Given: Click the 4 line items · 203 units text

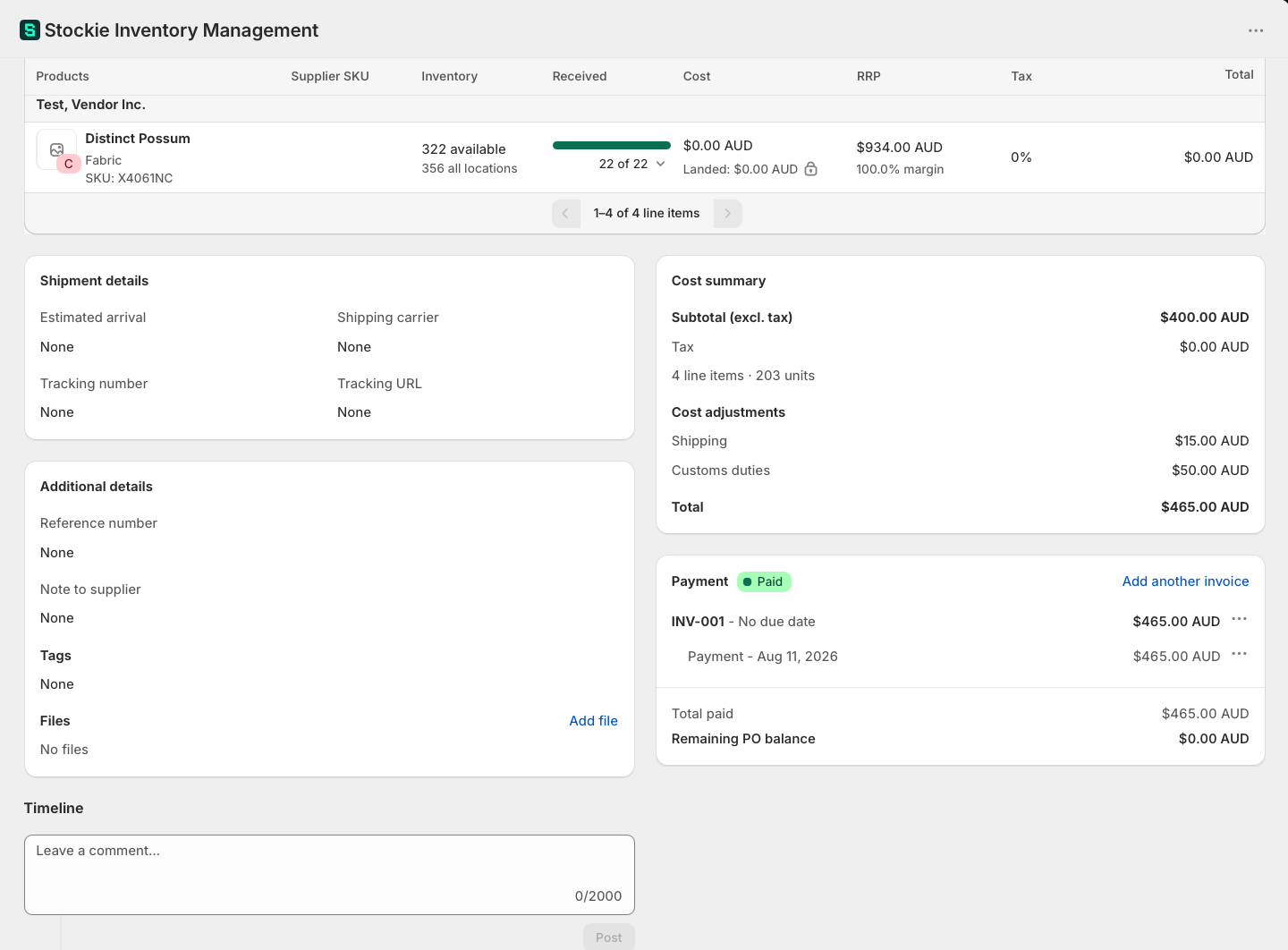Looking at the screenshot, I should (743, 376).
